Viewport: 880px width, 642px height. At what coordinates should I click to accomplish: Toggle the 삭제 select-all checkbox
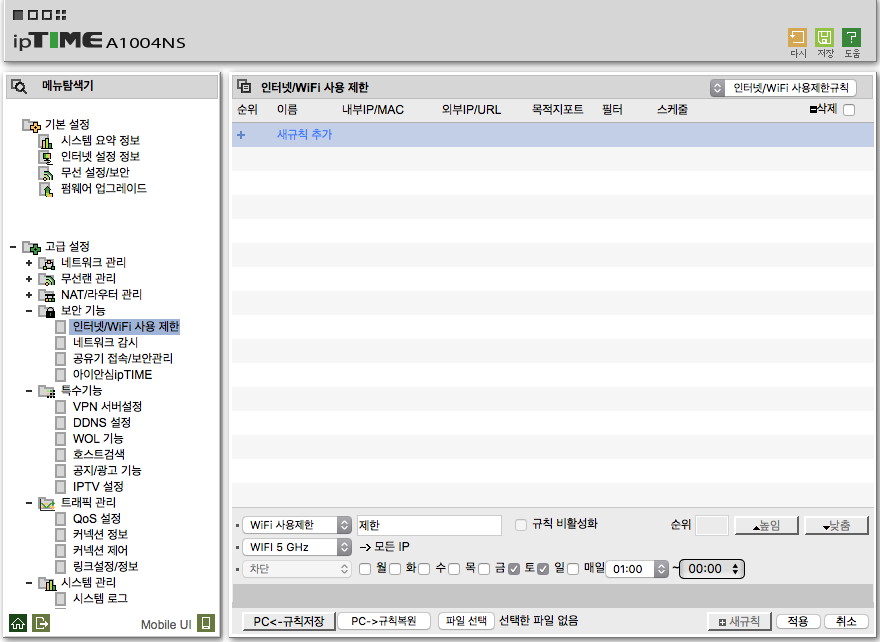pos(849,110)
